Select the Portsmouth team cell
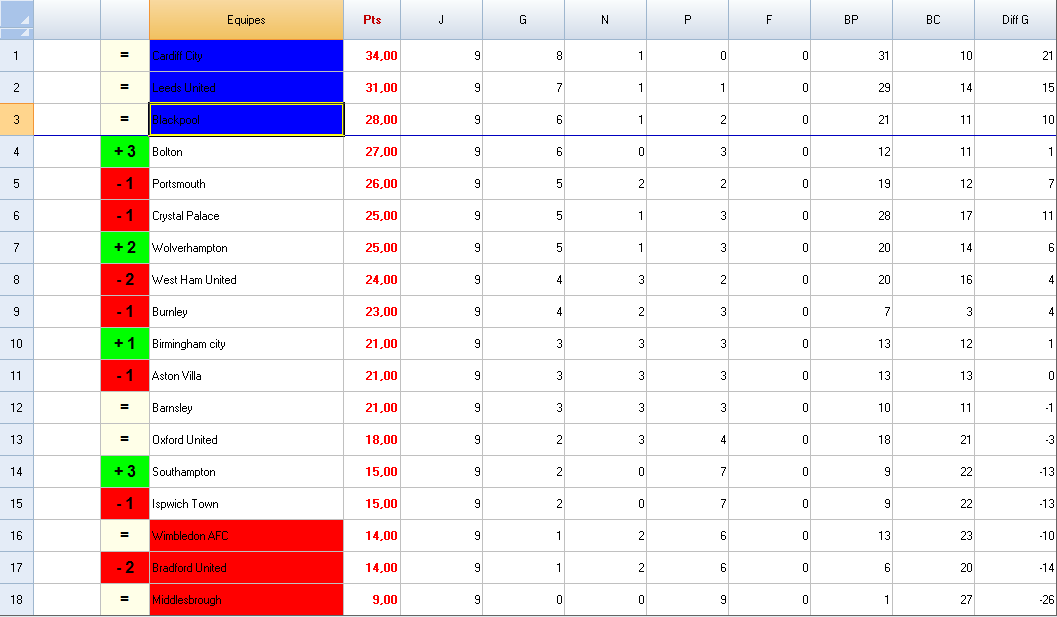 click(x=246, y=183)
